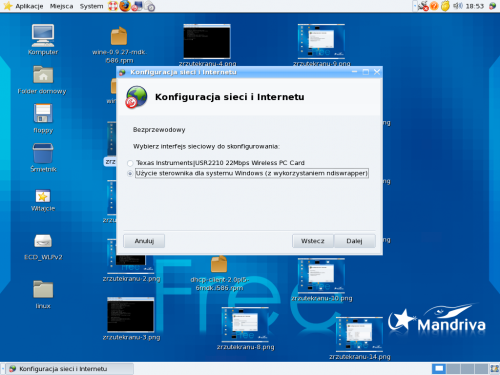
Task: Switch to the second workspace in the pager
Action: tap(453, 369)
